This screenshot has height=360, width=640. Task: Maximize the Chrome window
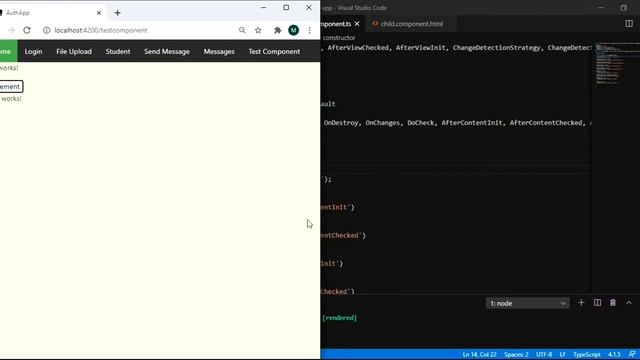click(286, 7)
